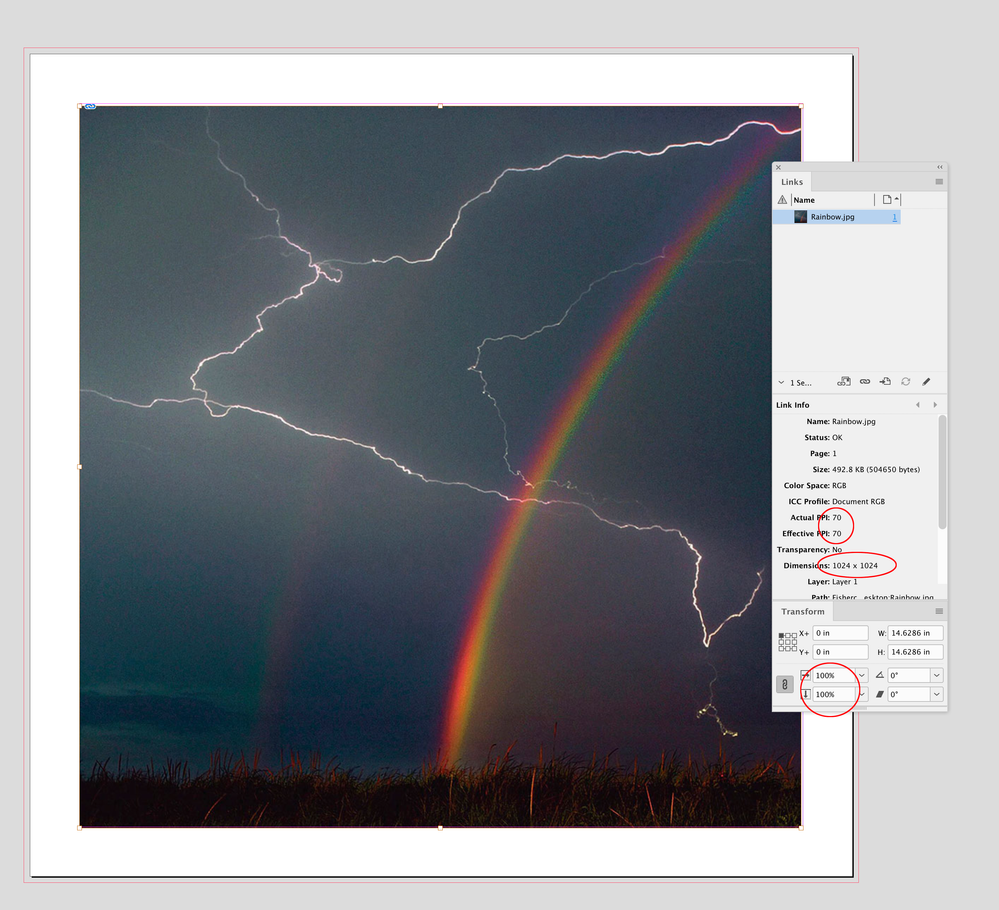Open the Scale Y Percentage dropdown
This screenshot has height=910, width=999.
click(x=861, y=694)
